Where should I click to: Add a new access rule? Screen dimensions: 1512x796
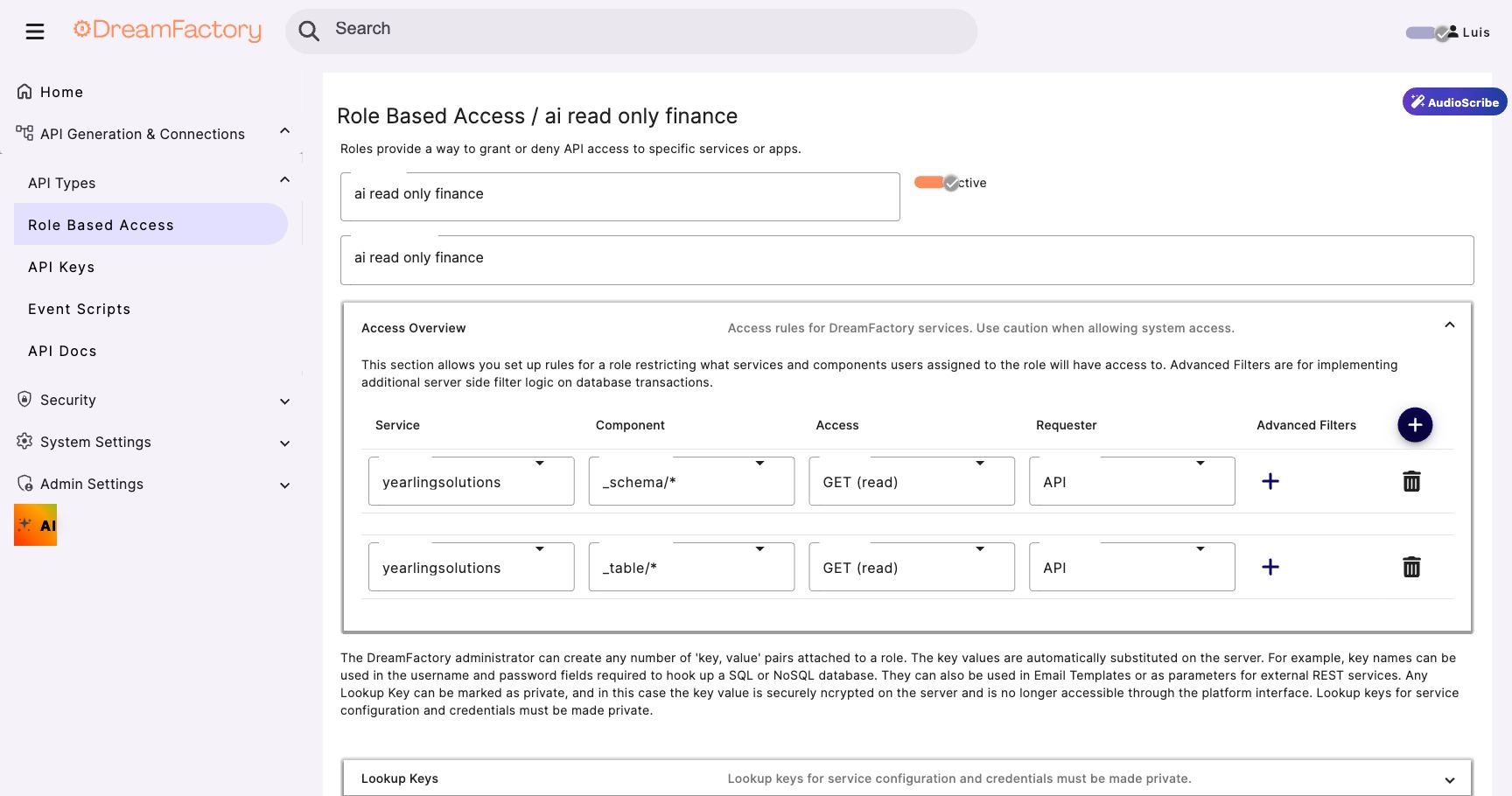tap(1415, 424)
